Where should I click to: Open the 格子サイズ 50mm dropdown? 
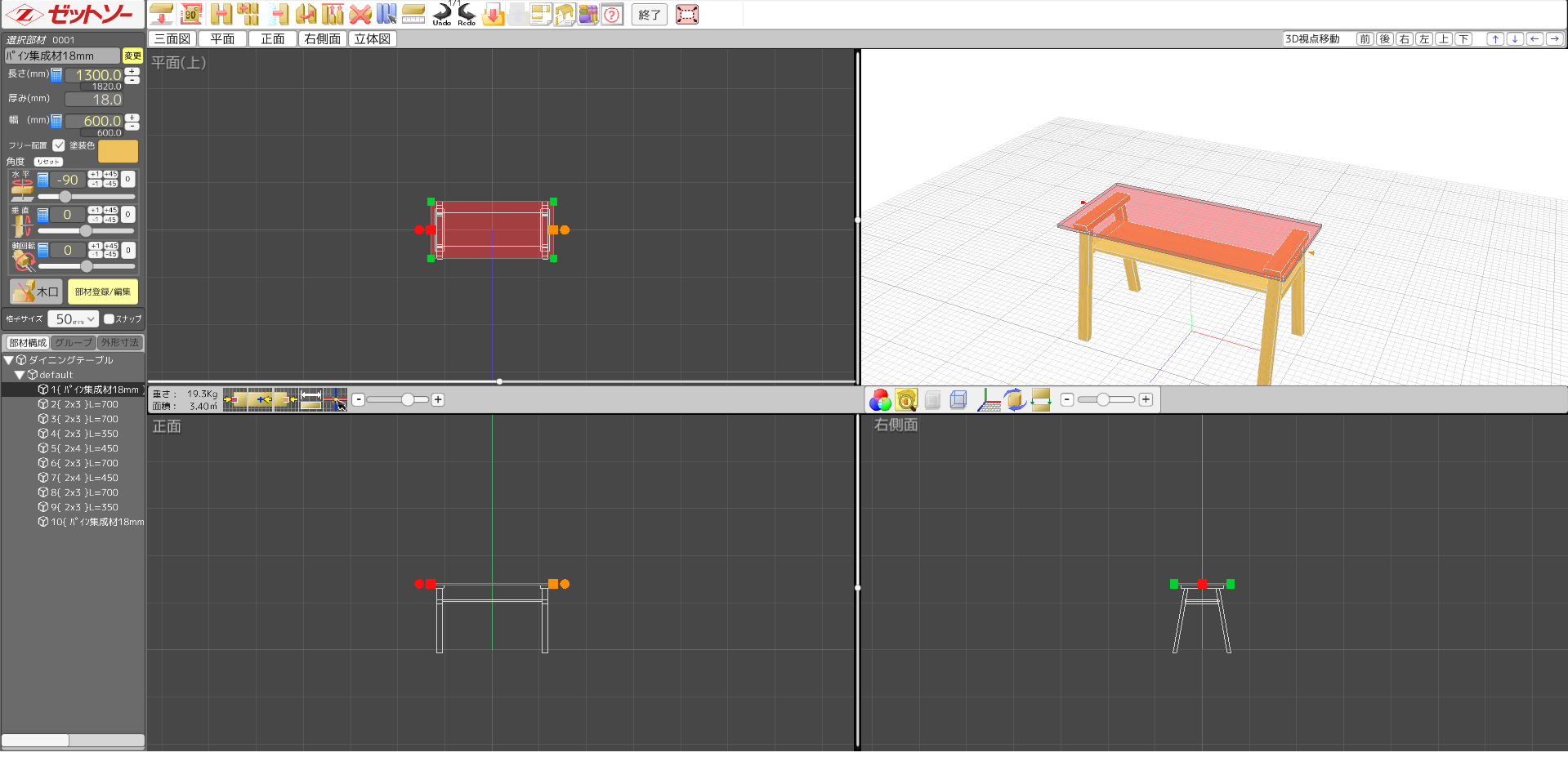(74, 319)
